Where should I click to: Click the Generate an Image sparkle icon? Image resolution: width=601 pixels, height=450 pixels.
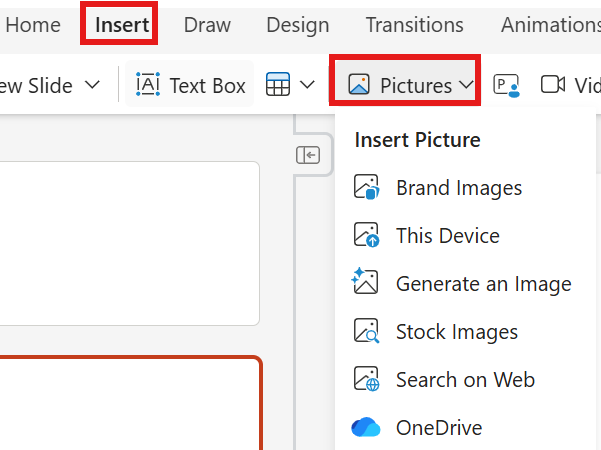click(x=365, y=281)
